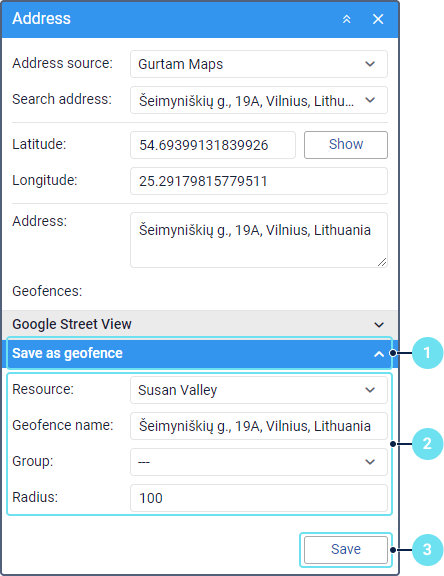Viewport: 444px width, 576px height.
Task: Click the arrow icon in Address source field
Action: [370, 64]
